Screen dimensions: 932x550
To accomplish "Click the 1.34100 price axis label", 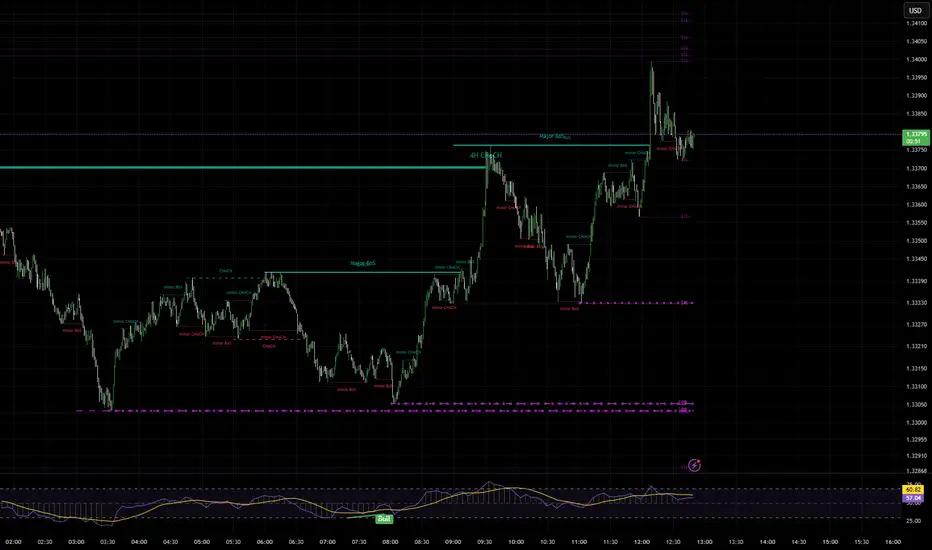I will (916, 23).
